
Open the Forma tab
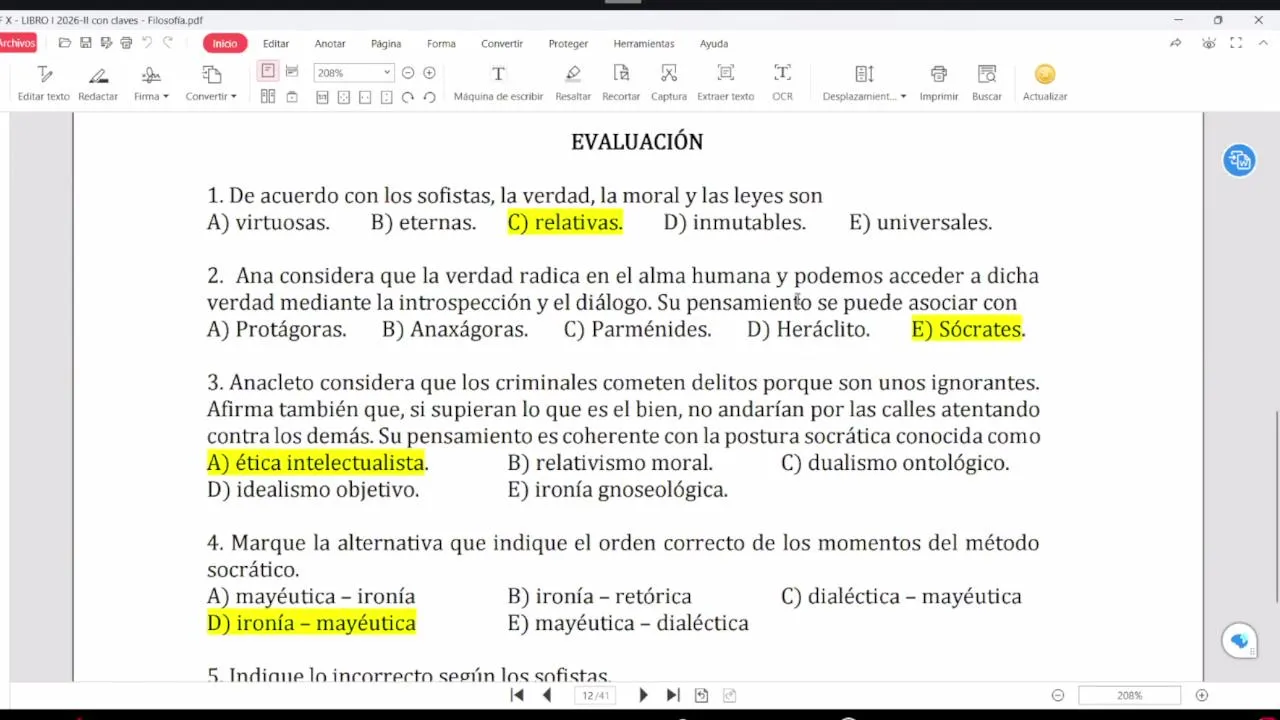coord(441,43)
